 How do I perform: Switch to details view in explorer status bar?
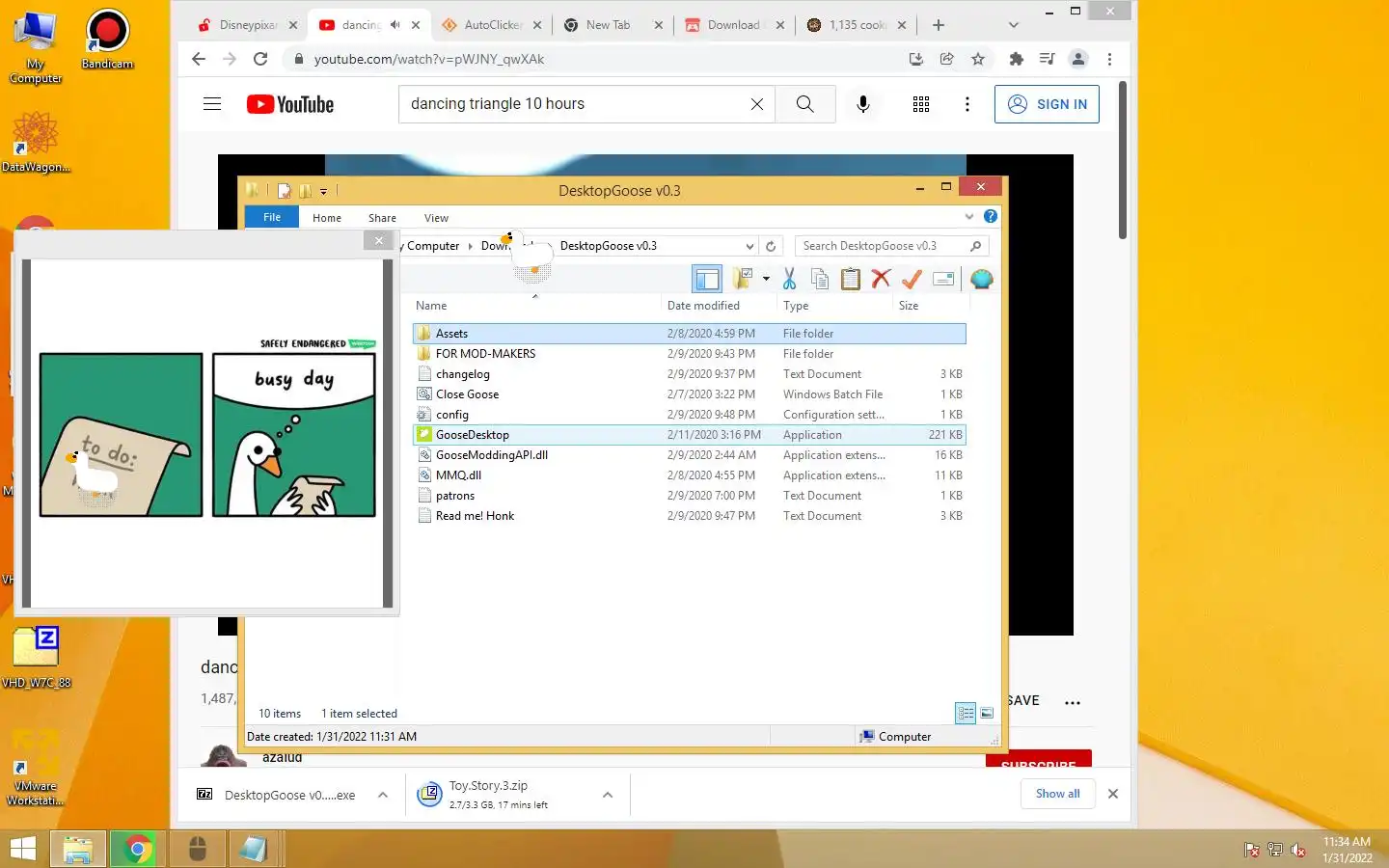coord(966,714)
